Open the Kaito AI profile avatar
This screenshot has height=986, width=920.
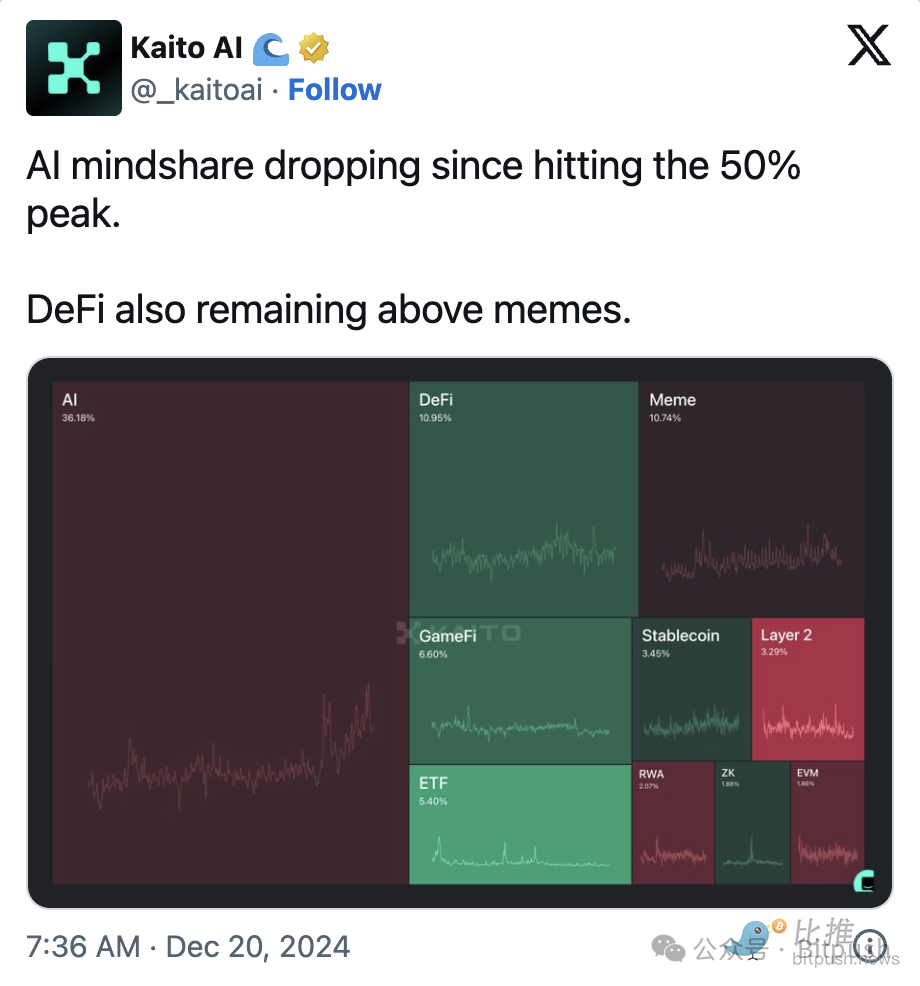coord(74,68)
